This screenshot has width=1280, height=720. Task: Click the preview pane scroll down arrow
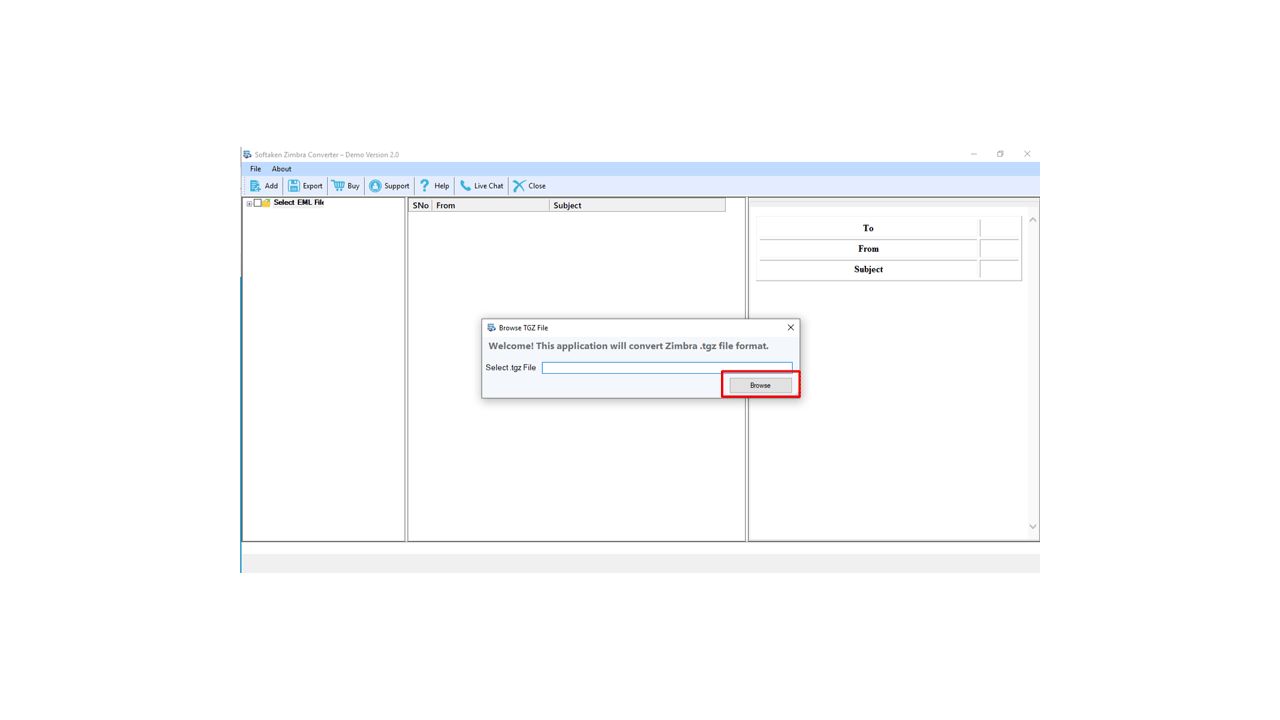point(1033,527)
